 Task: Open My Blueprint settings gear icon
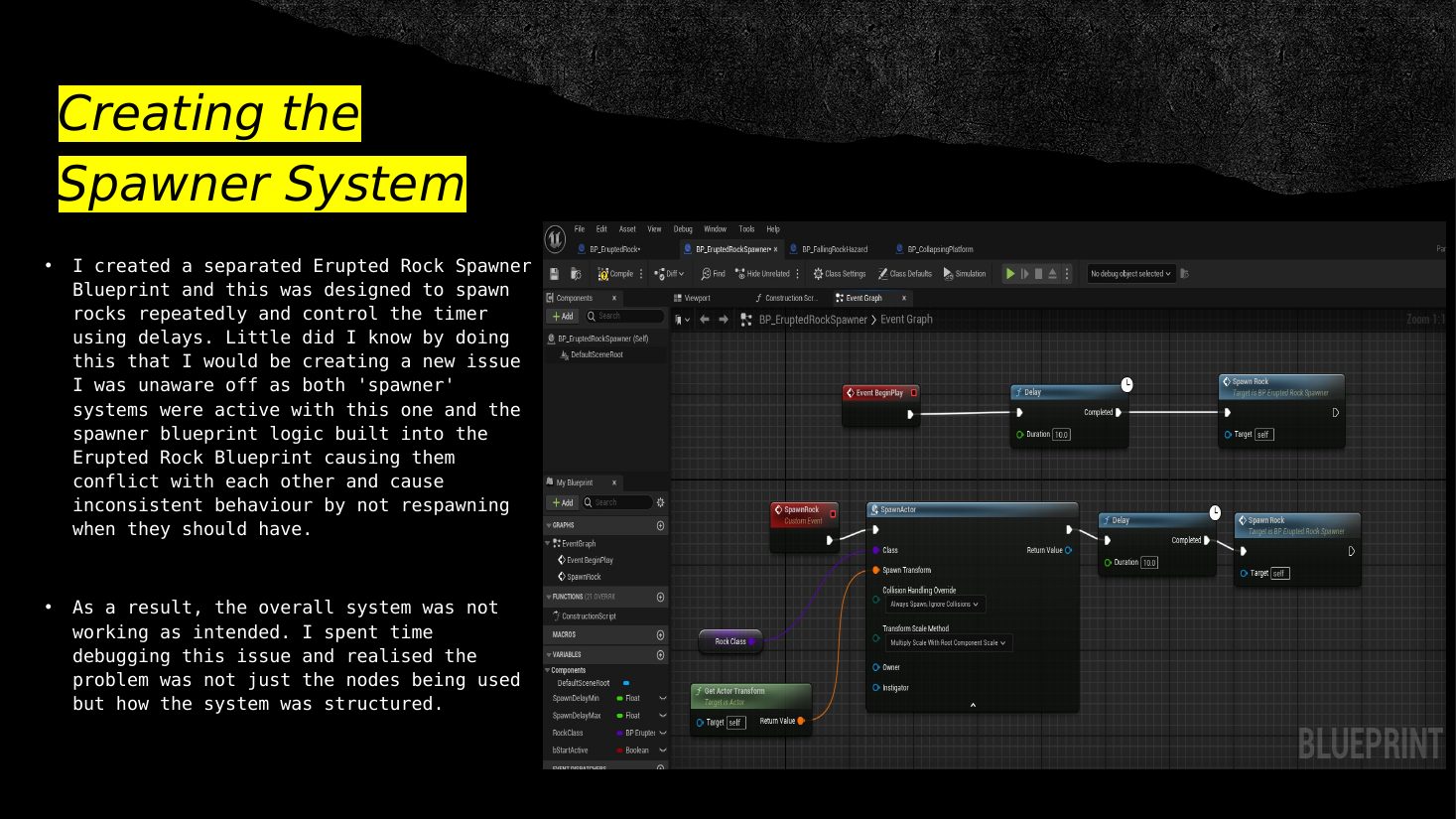tap(661, 502)
